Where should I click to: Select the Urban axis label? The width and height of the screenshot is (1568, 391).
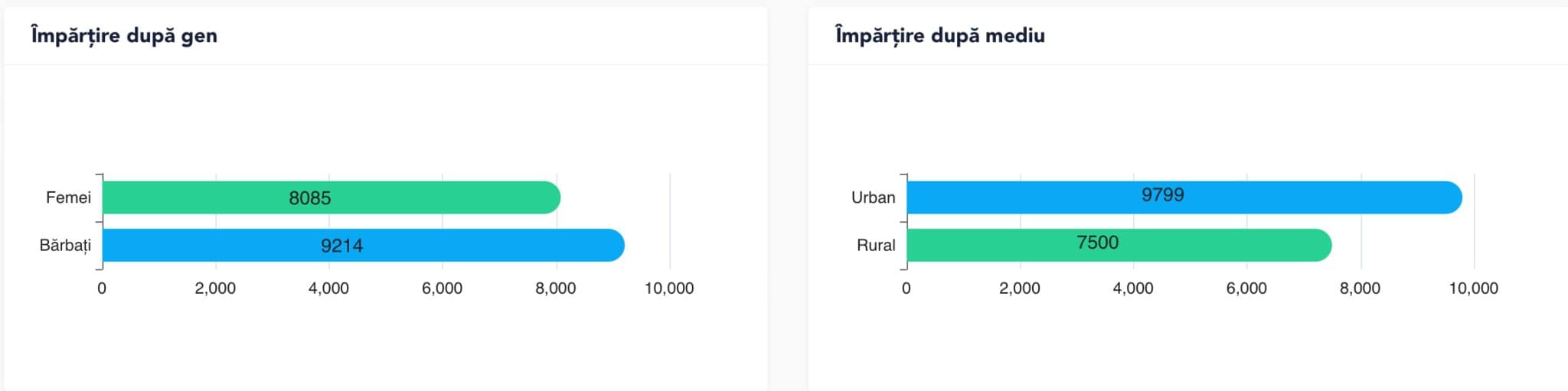[873, 197]
